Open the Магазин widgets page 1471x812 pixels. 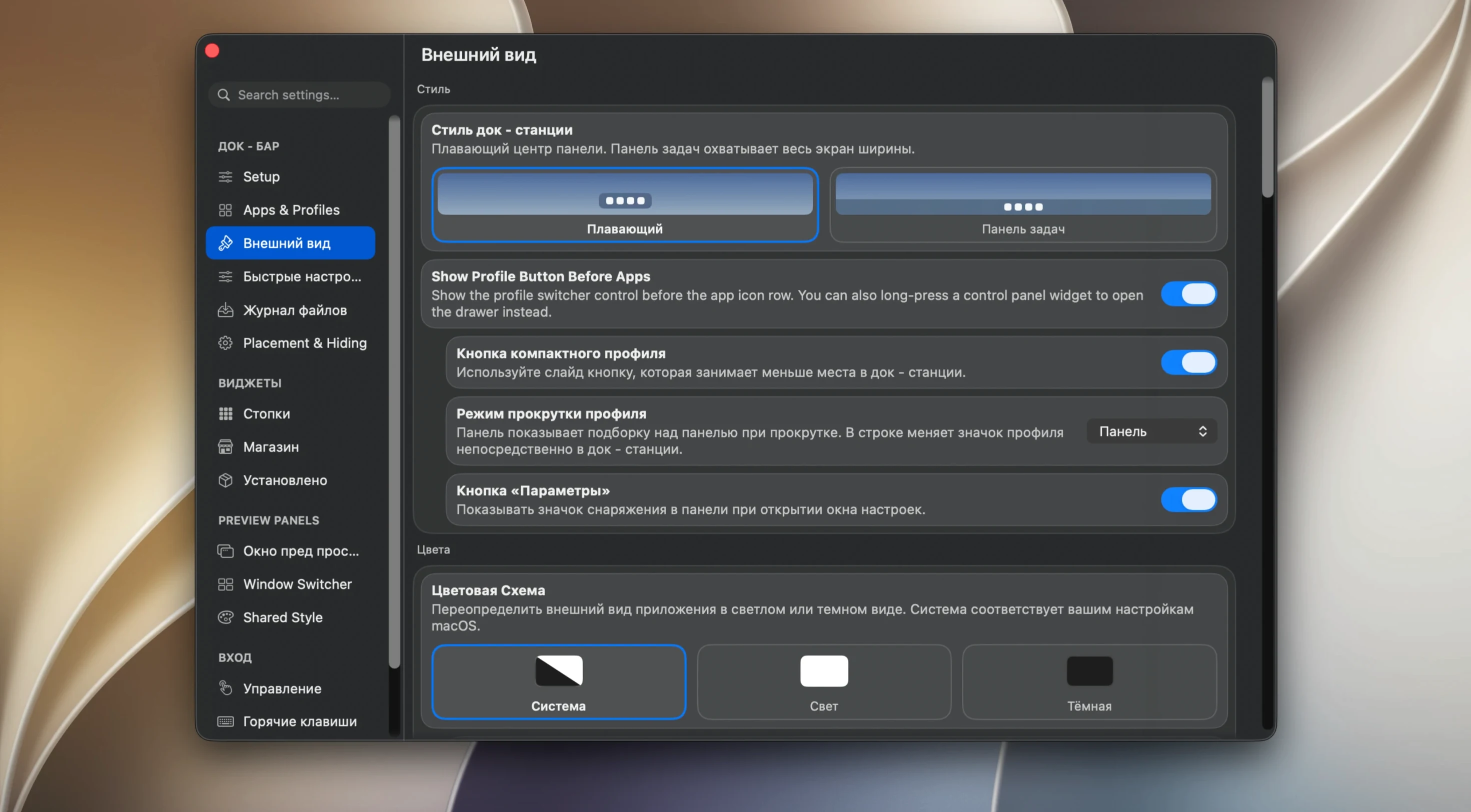pyautogui.click(x=291, y=447)
